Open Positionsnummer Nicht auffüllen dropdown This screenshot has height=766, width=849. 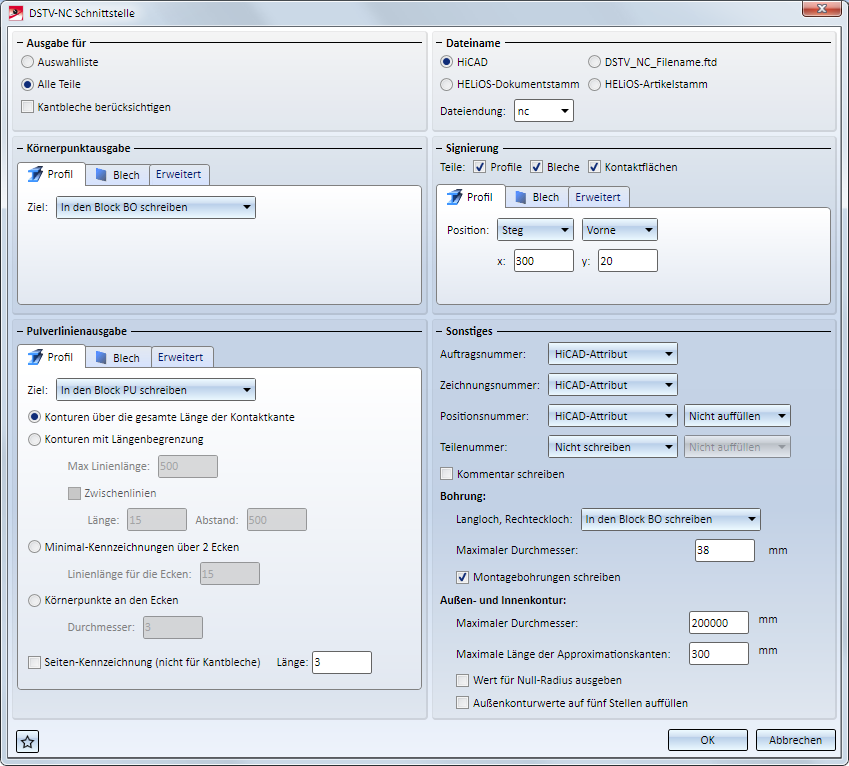coord(737,416)
